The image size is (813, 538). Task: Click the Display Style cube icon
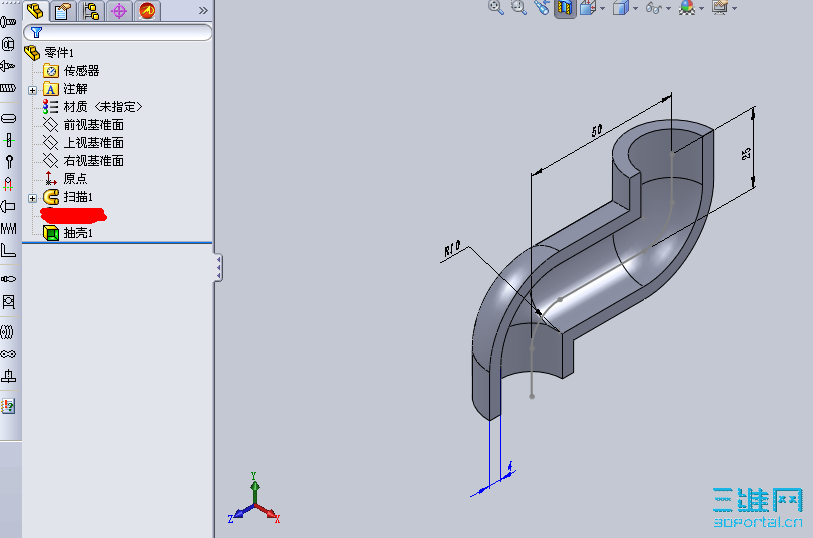coord(621,8)
